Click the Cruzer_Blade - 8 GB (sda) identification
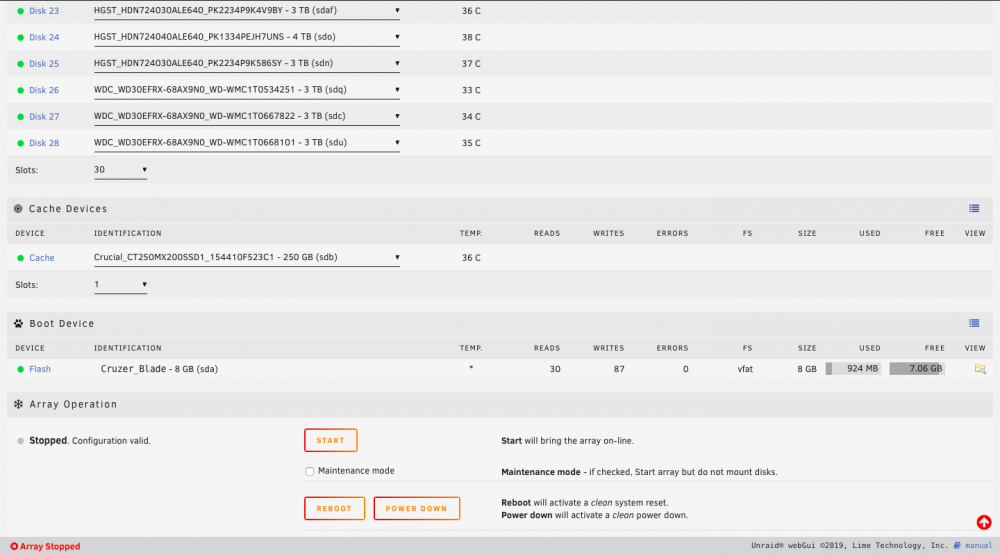The image size is (1000, 555). tap(159, 369)
